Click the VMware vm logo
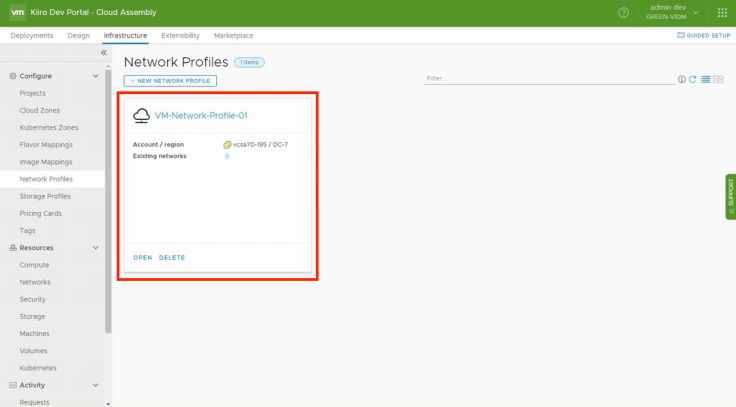This screenshot has width=736, height=407. pyautogui.click(x=17, y=12)
